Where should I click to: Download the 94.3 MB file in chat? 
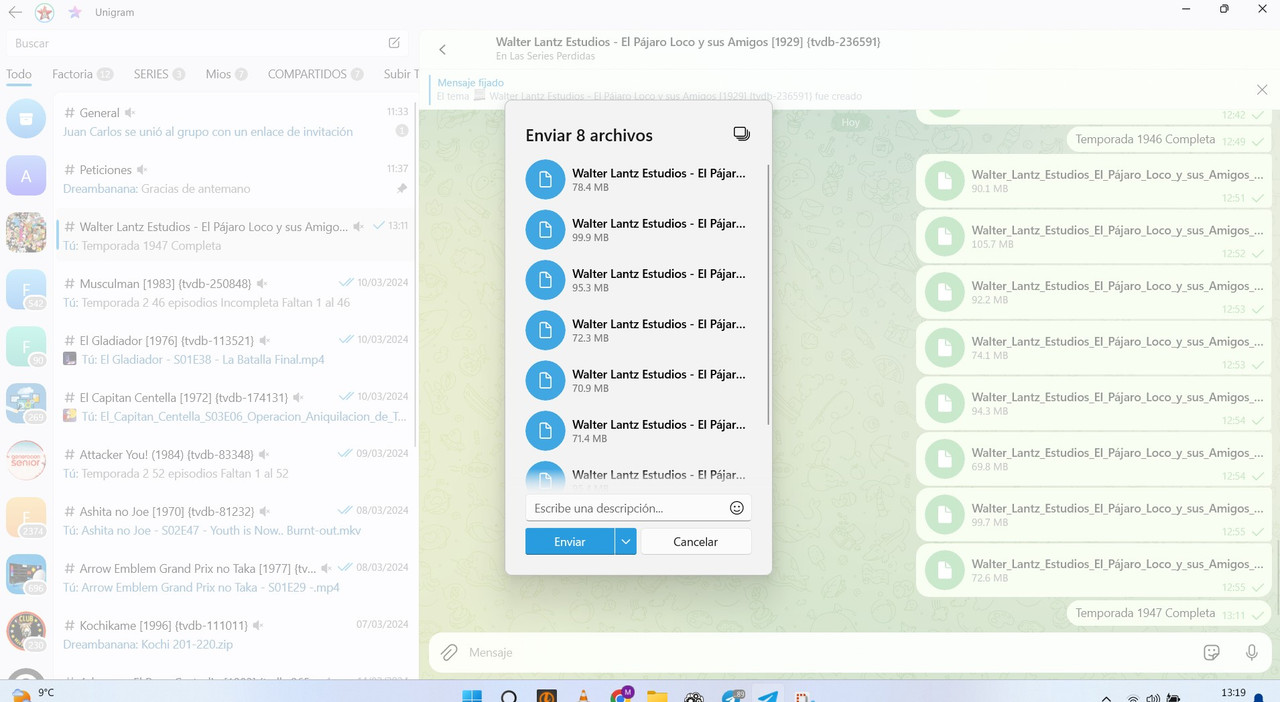point(944,404)
